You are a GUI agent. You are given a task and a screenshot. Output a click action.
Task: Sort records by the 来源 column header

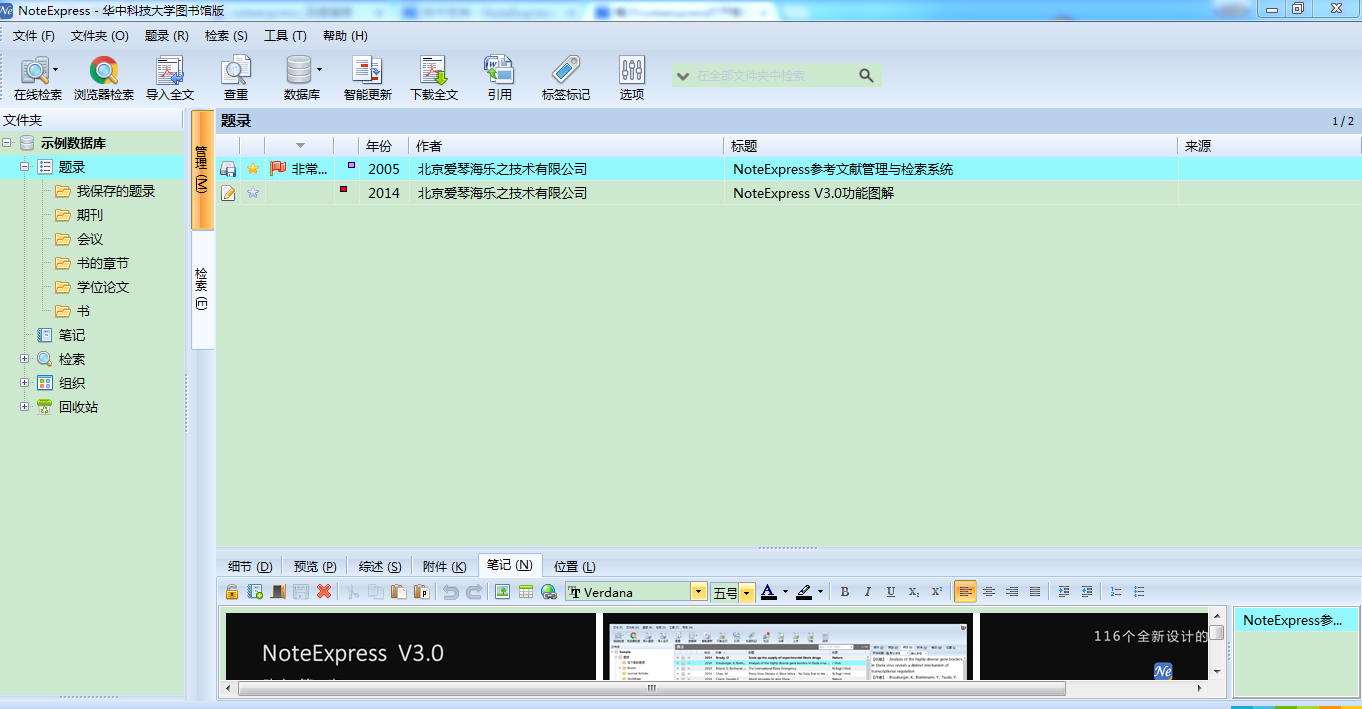pyautogui.click(x=1270, y=146)
